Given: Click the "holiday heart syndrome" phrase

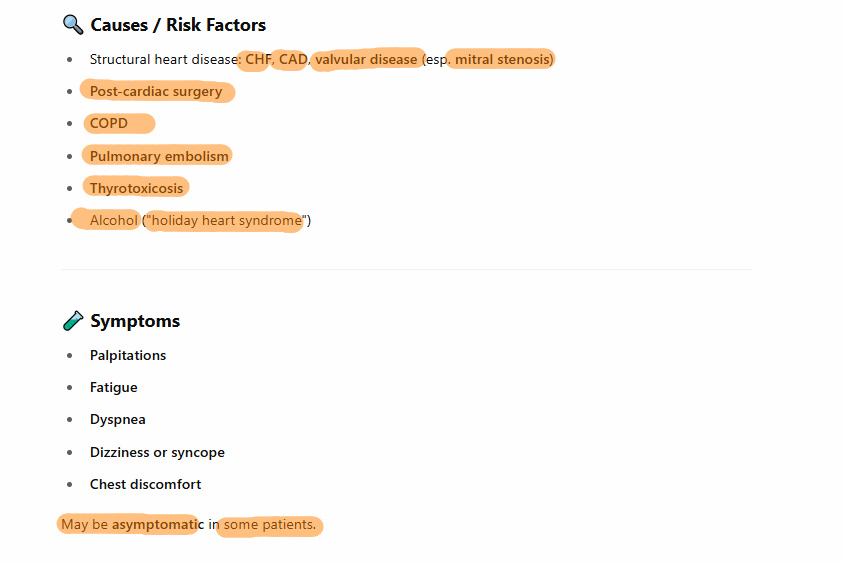Looking at the screenshot, I should click(226, 220).
